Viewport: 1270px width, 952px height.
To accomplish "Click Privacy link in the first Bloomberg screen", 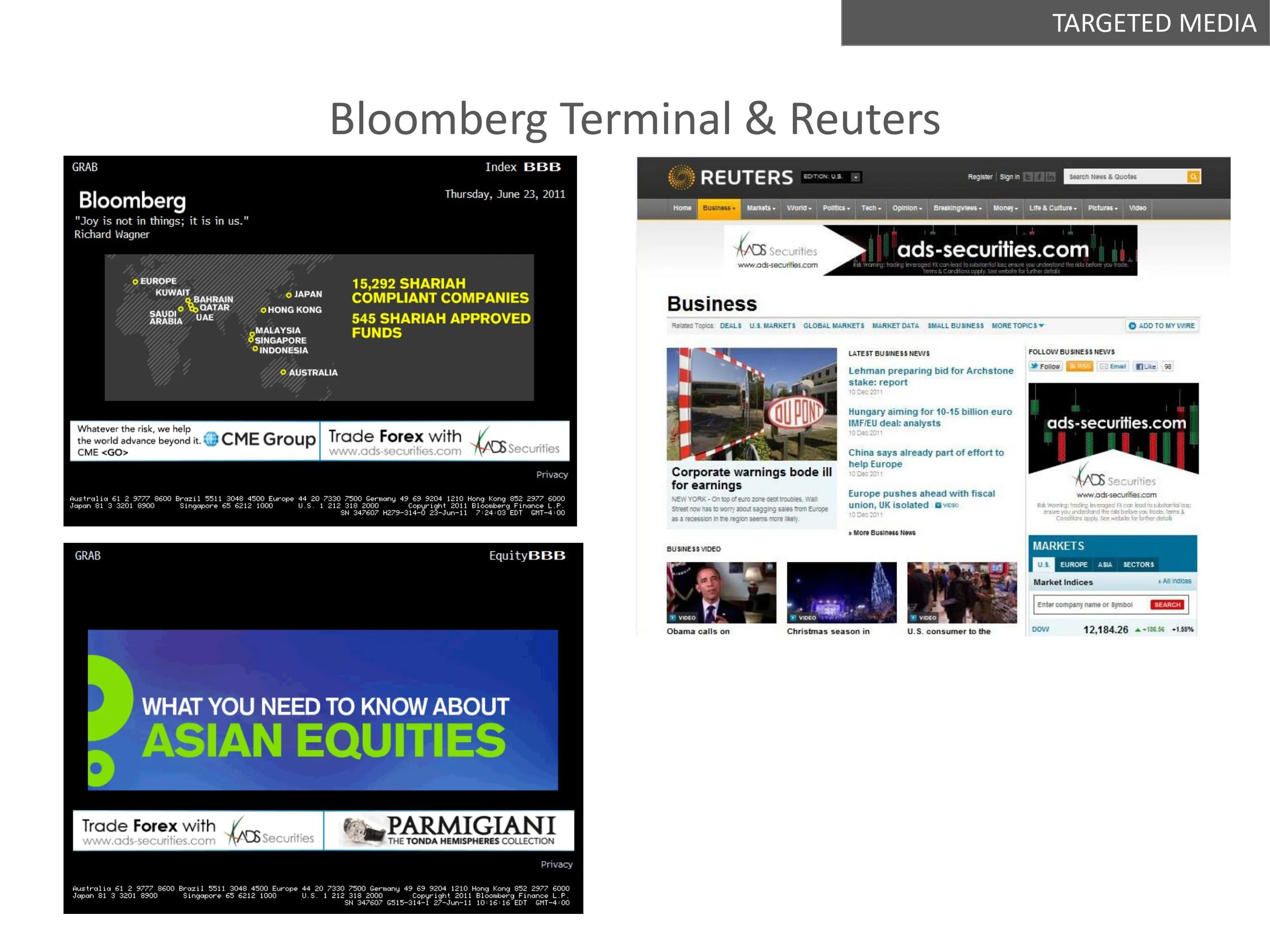I will click(x=552, y=475).
